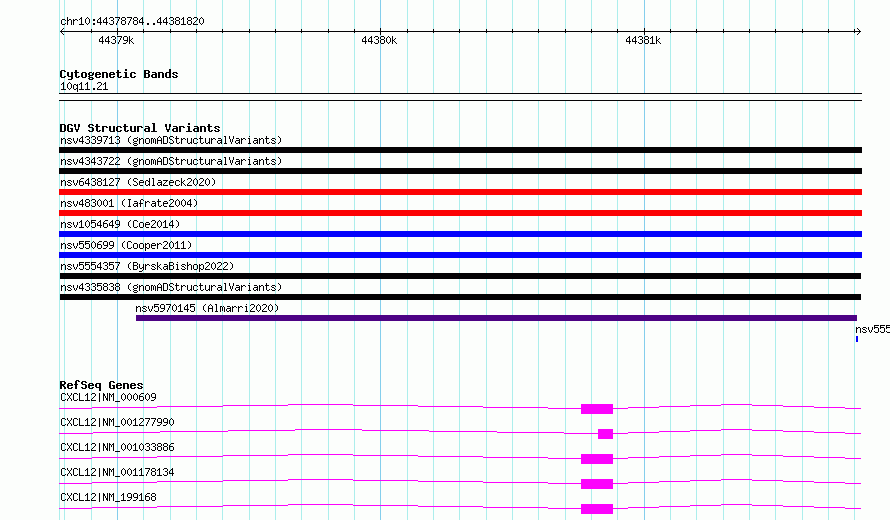Click the 10q11.21 cytogenetic band bar
The width and height of the screenshot is (890, 520).
[x=460, y=97]
